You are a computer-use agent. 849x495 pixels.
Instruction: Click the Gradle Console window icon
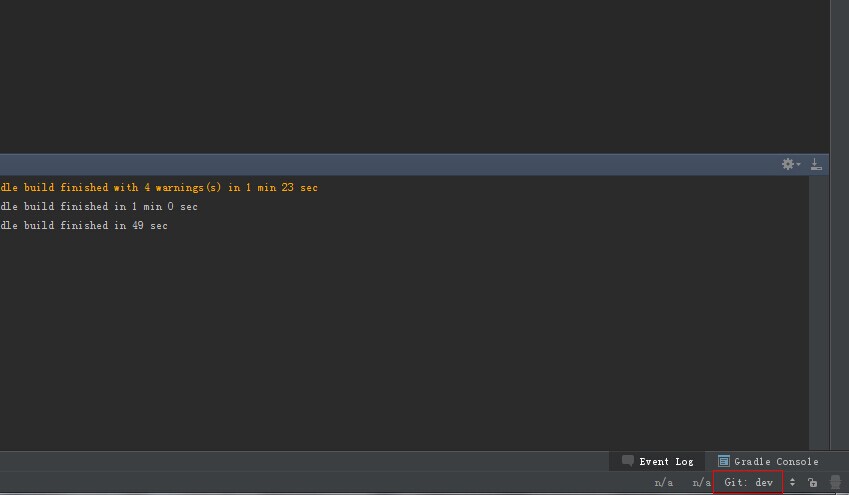coord(723,461)
